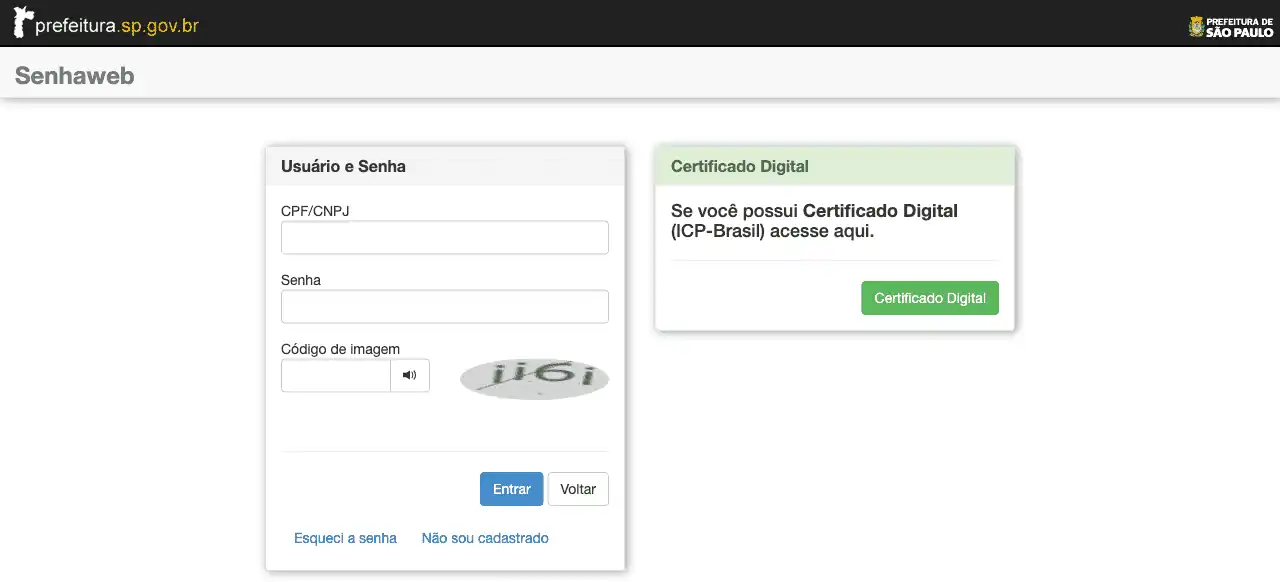Click the Código de imagem label

(x=340, y=349)
